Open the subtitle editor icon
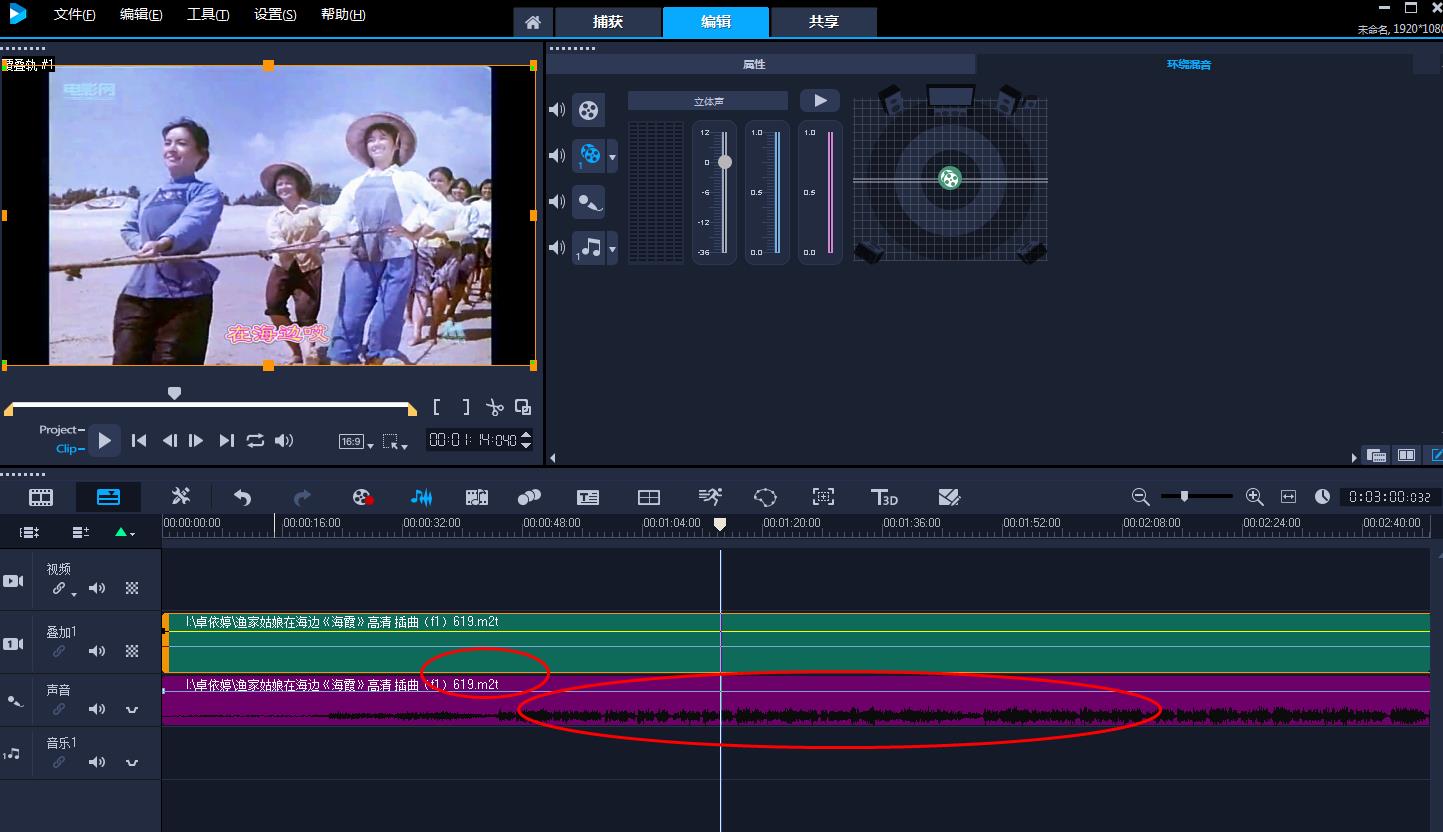 click(x=588, y=497)
